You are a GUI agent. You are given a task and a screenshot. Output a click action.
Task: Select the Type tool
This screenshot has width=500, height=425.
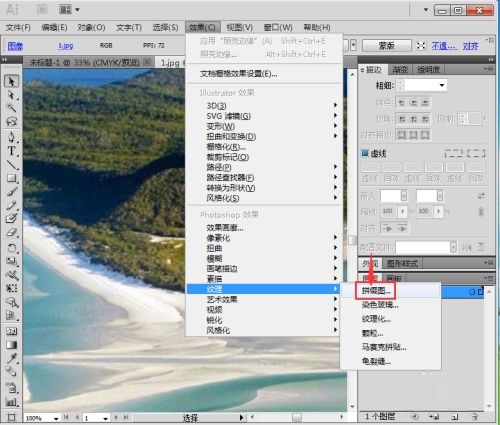[11, 151]
